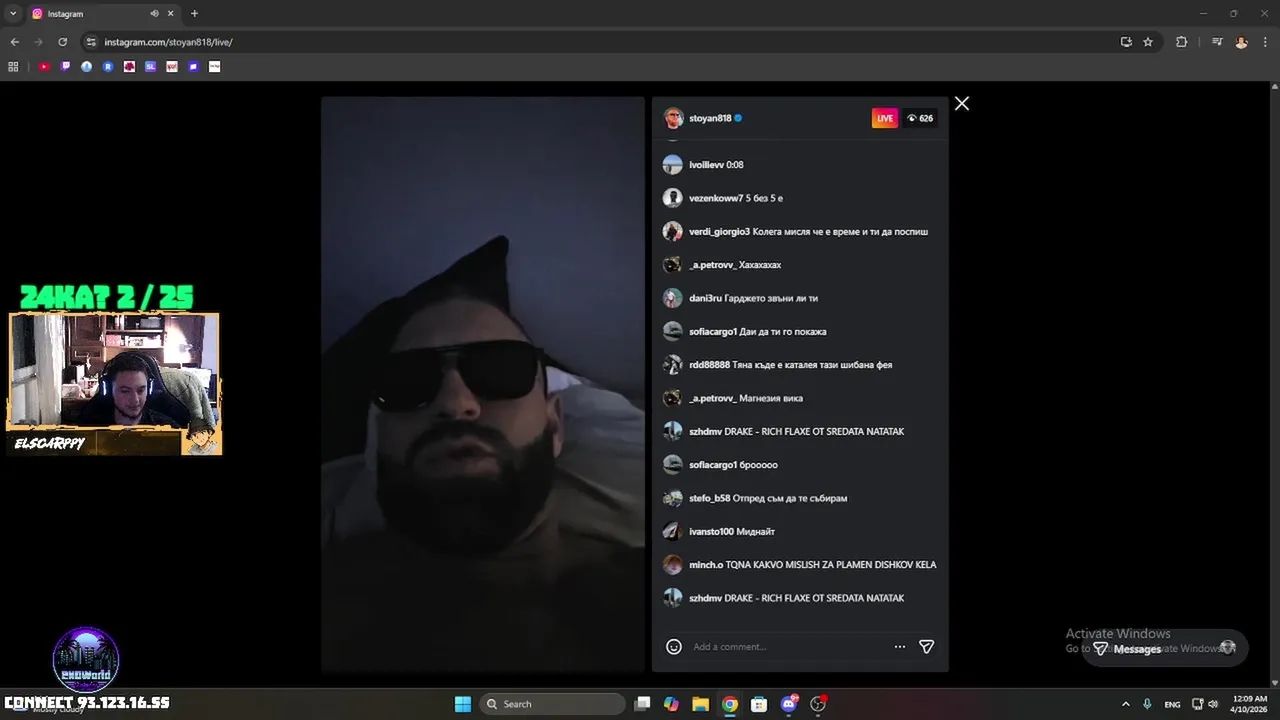This screenshot has width=1280, height=720.
Task: Click the address bar URL instagram.com/stoyan818/live/
Action: pyautogui.click(x=168, y=42)
